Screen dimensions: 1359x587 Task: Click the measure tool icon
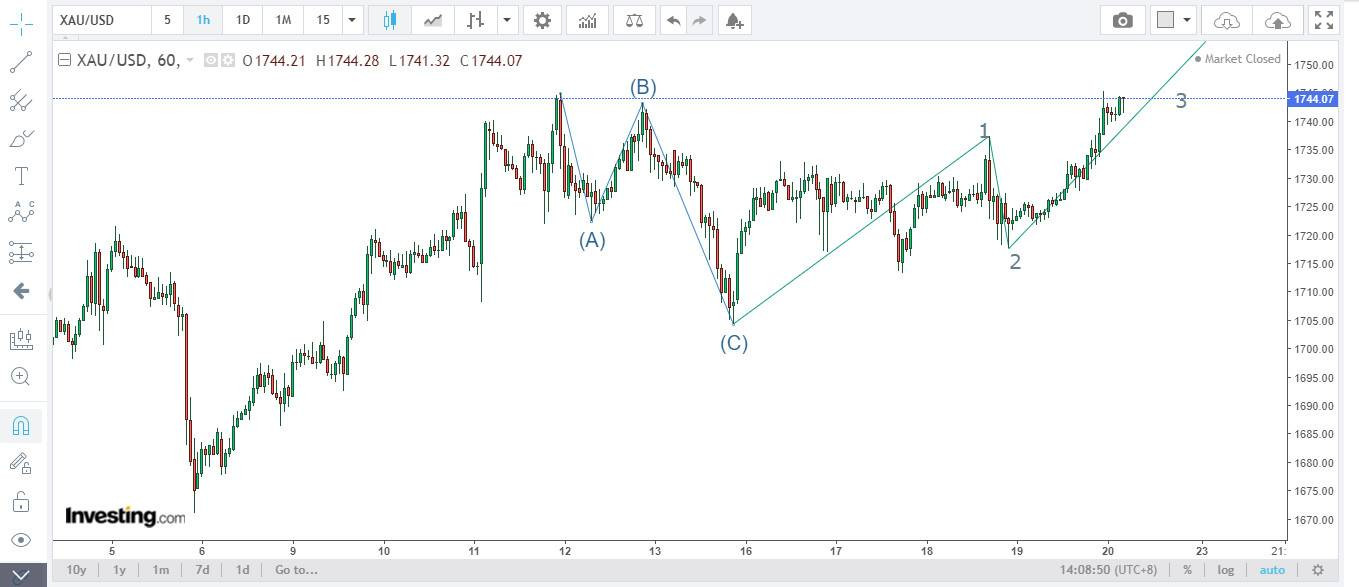click(21, 340)
